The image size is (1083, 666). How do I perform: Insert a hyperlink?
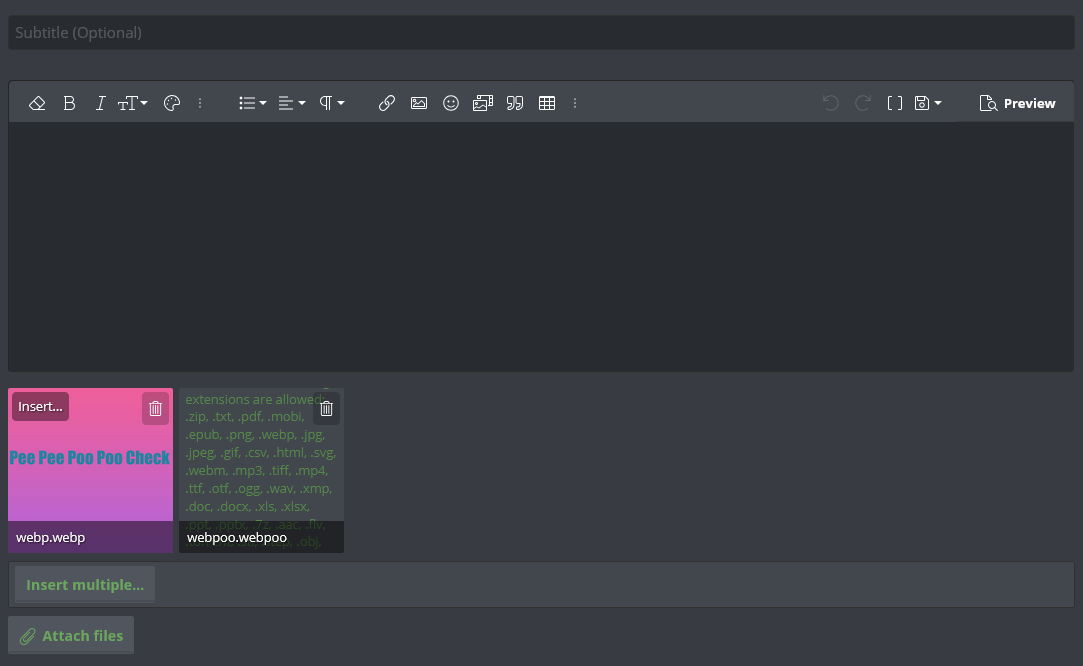[387, 103]
